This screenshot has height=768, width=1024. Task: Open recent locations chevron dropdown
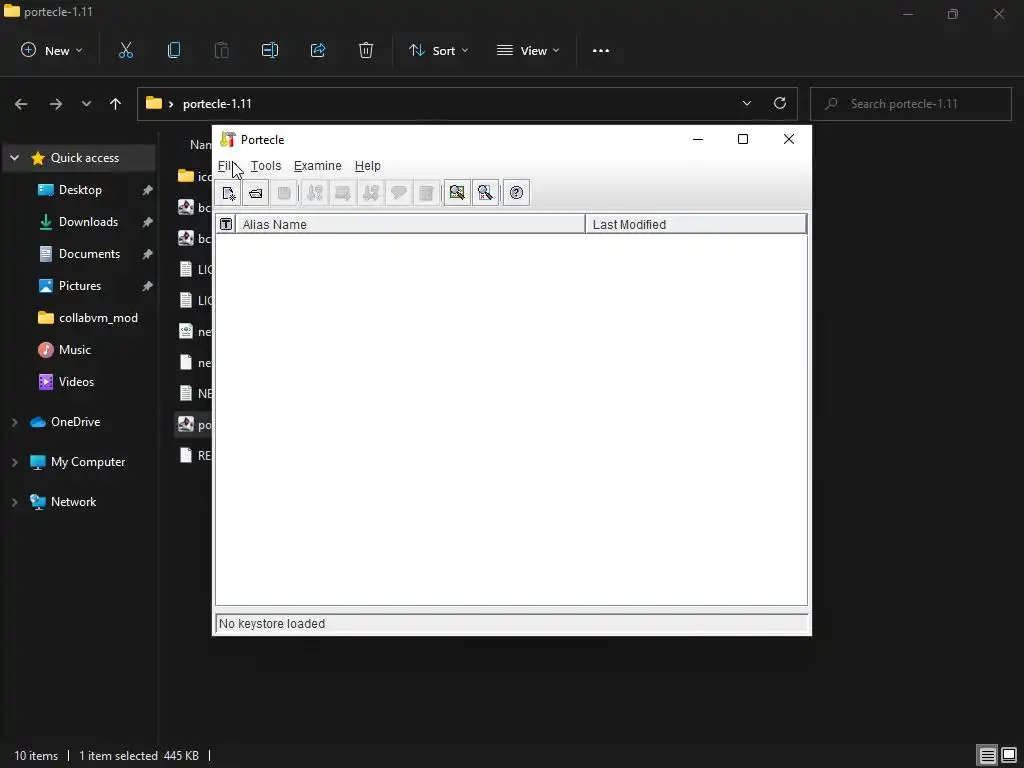[x=86, y=104]
